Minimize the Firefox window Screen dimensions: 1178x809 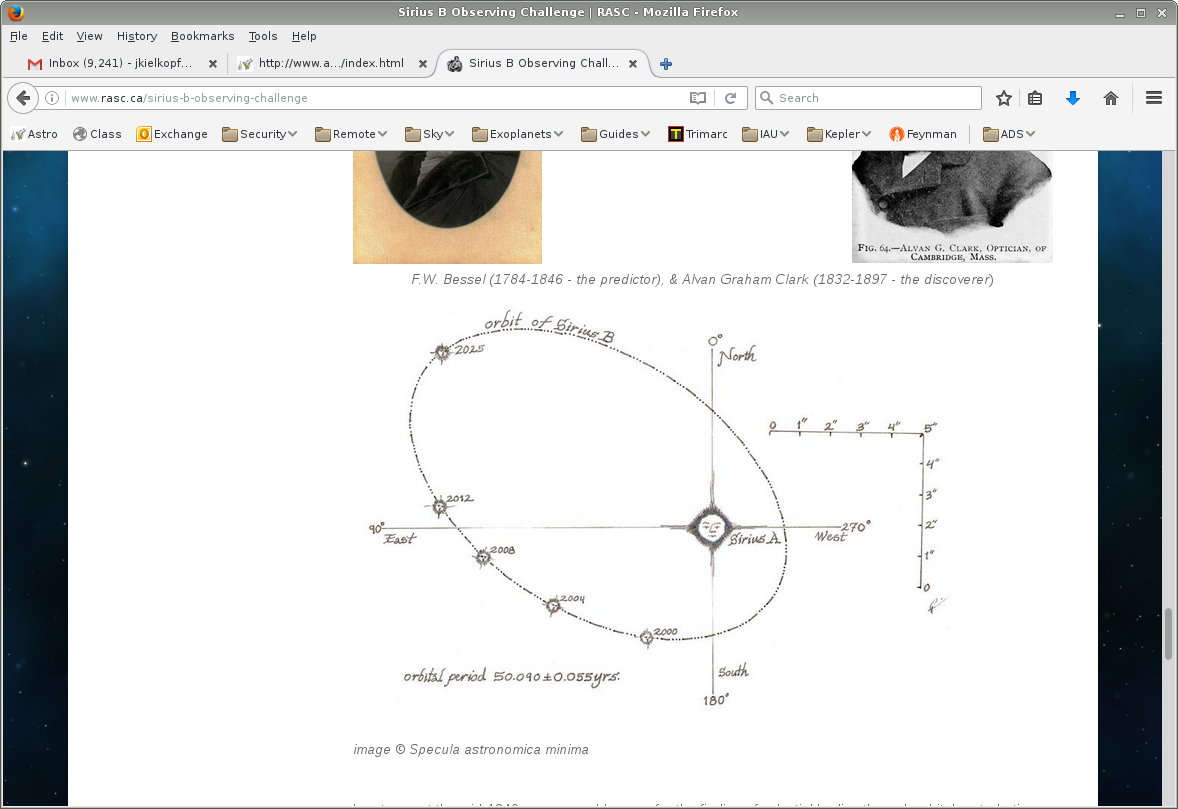[1120, 13]
